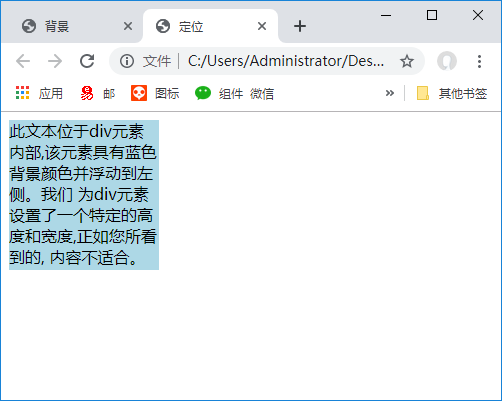Open the 图标 bookmark
Image resolution: width=502 pixels, height=401 pixels.
tap(155, 93)
